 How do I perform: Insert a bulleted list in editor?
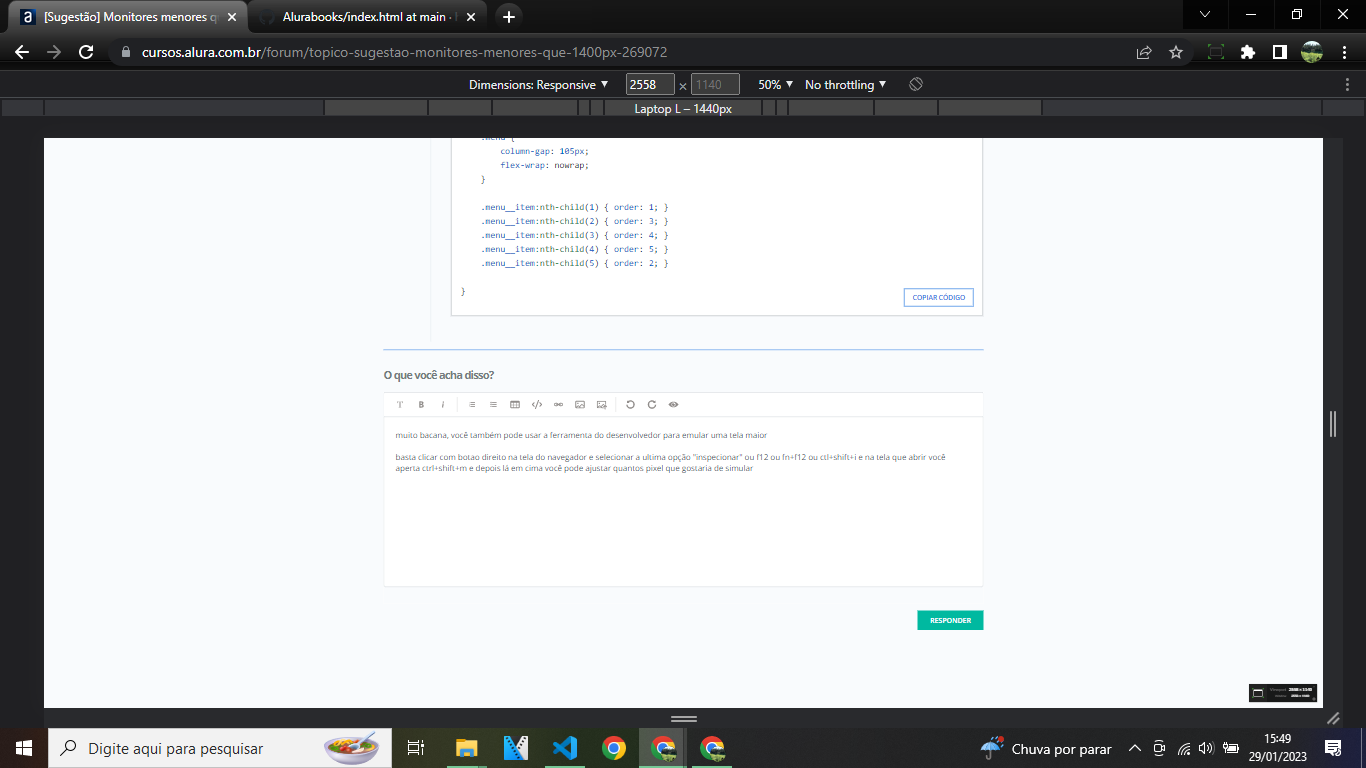coord(493,405)
